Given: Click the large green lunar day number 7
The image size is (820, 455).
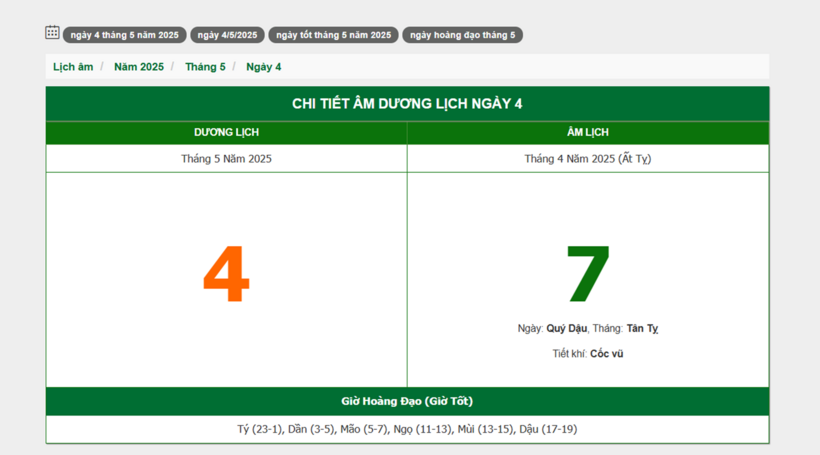Looking at the screenshot, I should tap(588, 276).
